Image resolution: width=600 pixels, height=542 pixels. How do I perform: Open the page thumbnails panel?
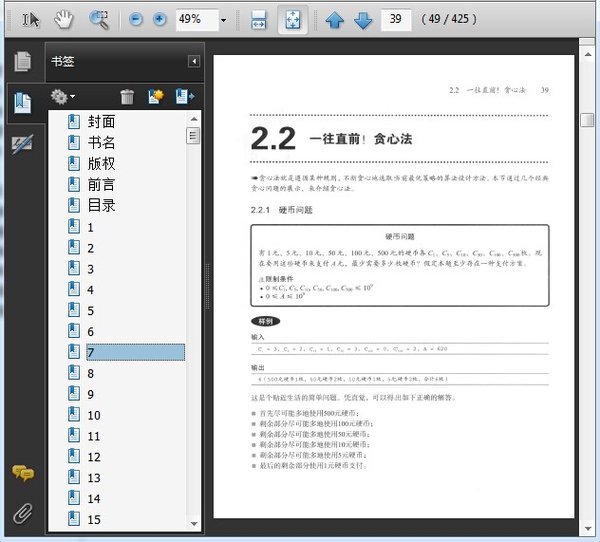21,61
